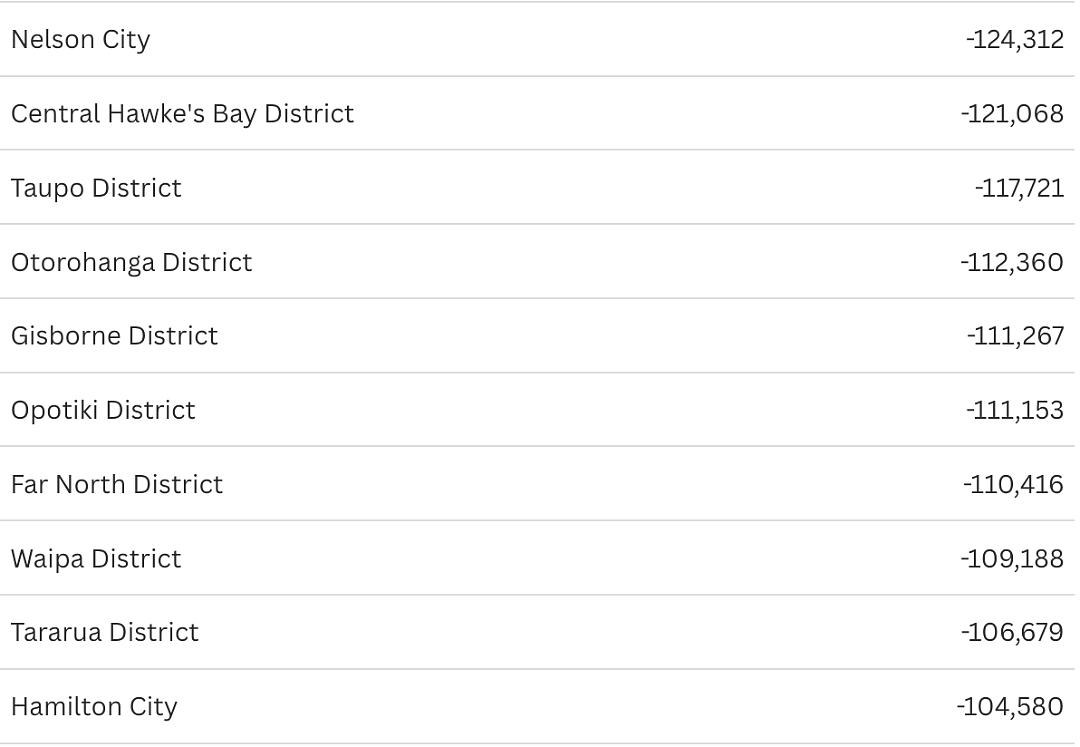
Task: Click the value -111,267
Action: pyautogui.click(x=1016, y=336)
